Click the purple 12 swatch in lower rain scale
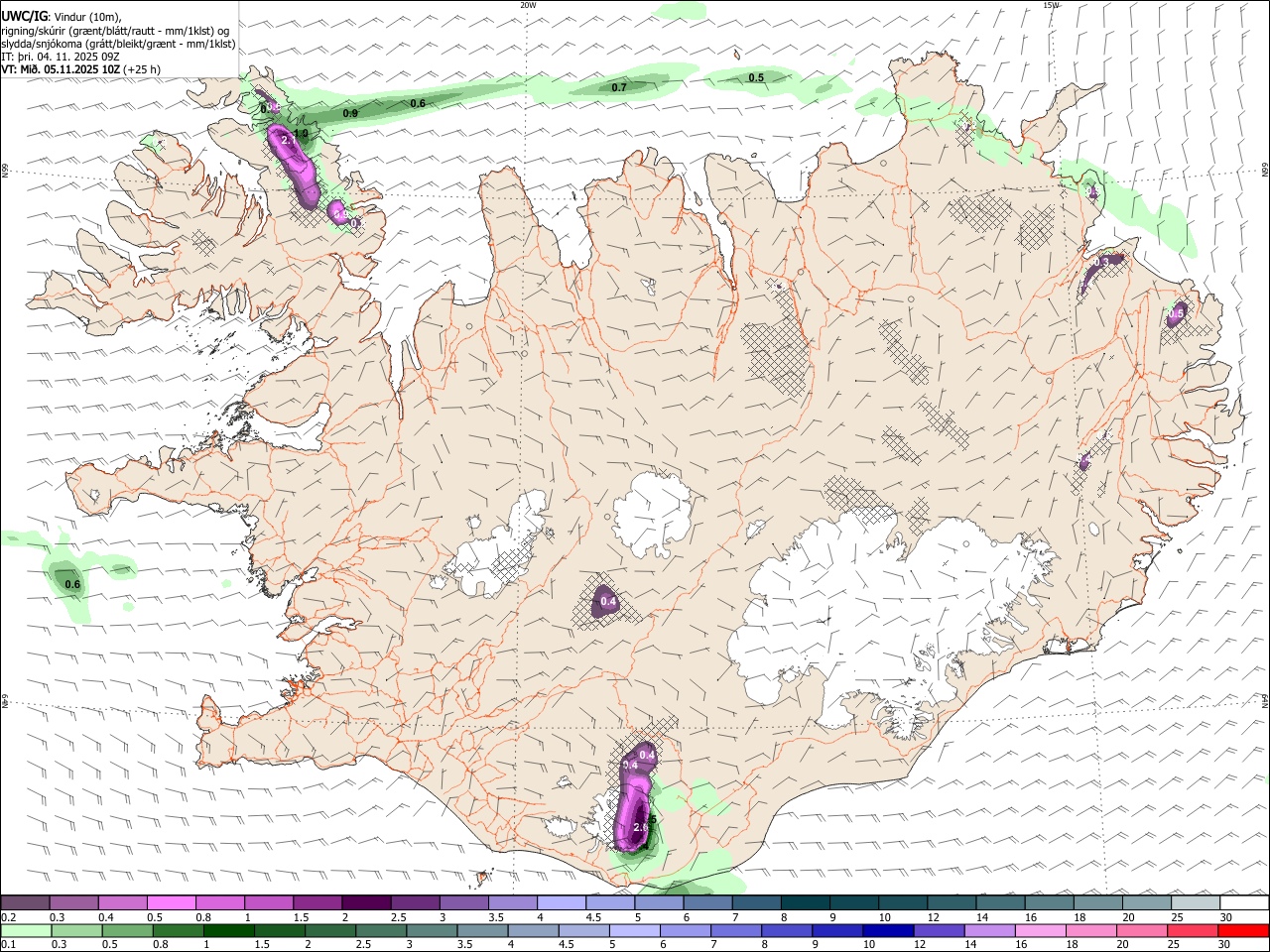This screenshot has width=1270, height=952. point(939,930)
